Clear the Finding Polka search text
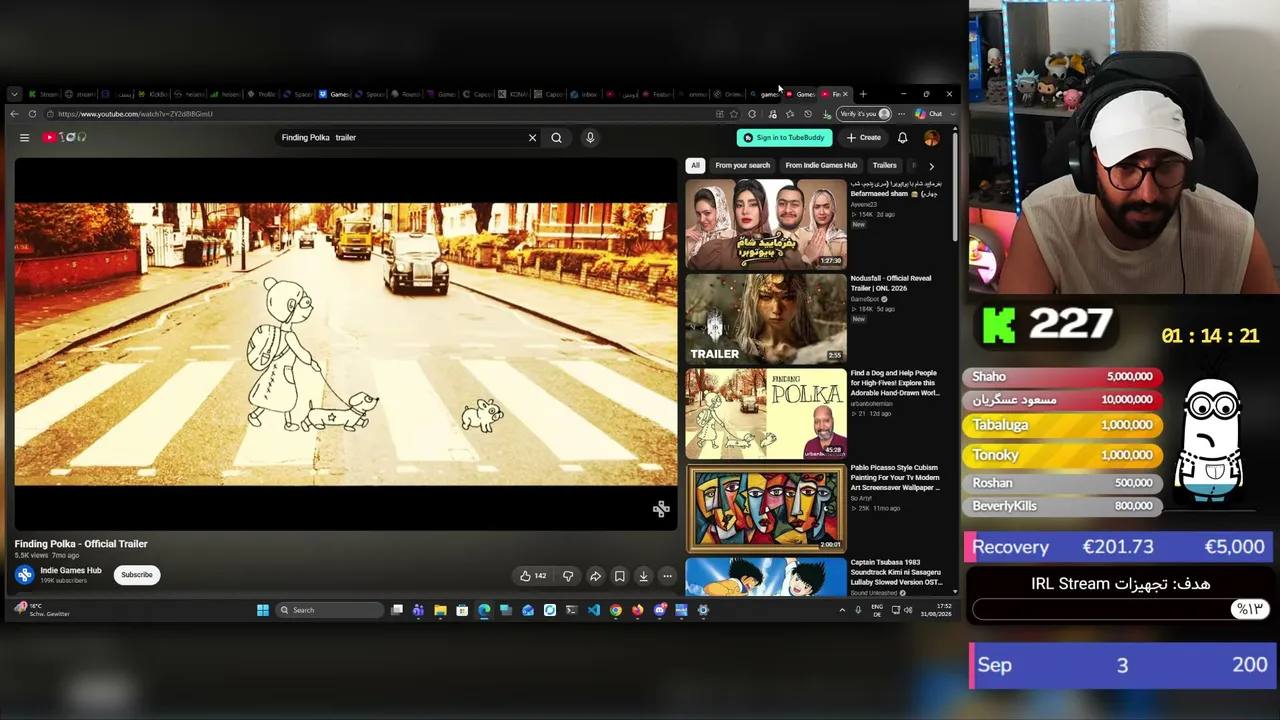This screenshot has height=720, width=1280. 532,138
